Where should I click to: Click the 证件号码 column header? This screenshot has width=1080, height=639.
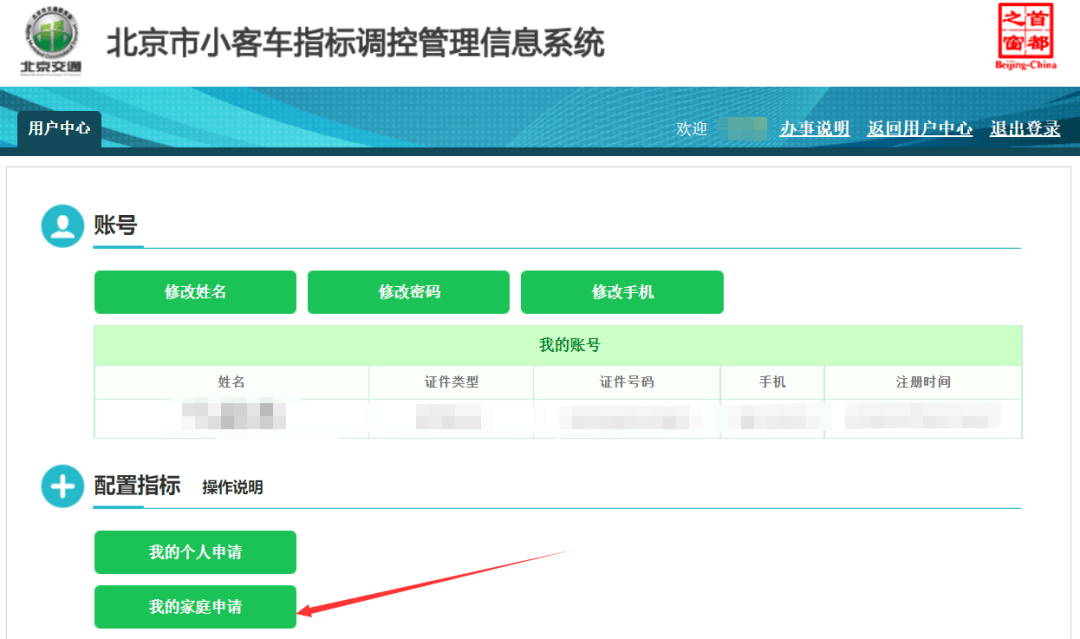[x=626, y=382]
